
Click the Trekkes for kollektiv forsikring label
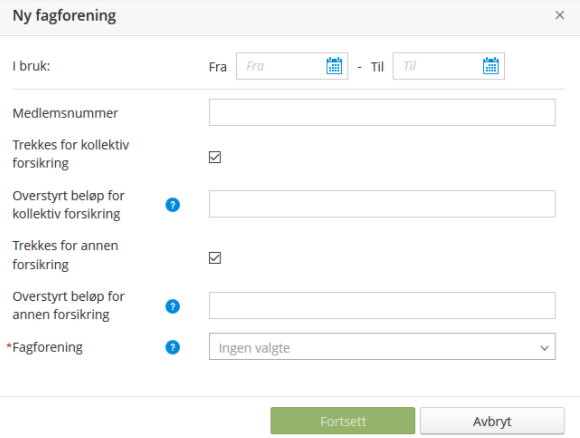[x=71, y=154]
